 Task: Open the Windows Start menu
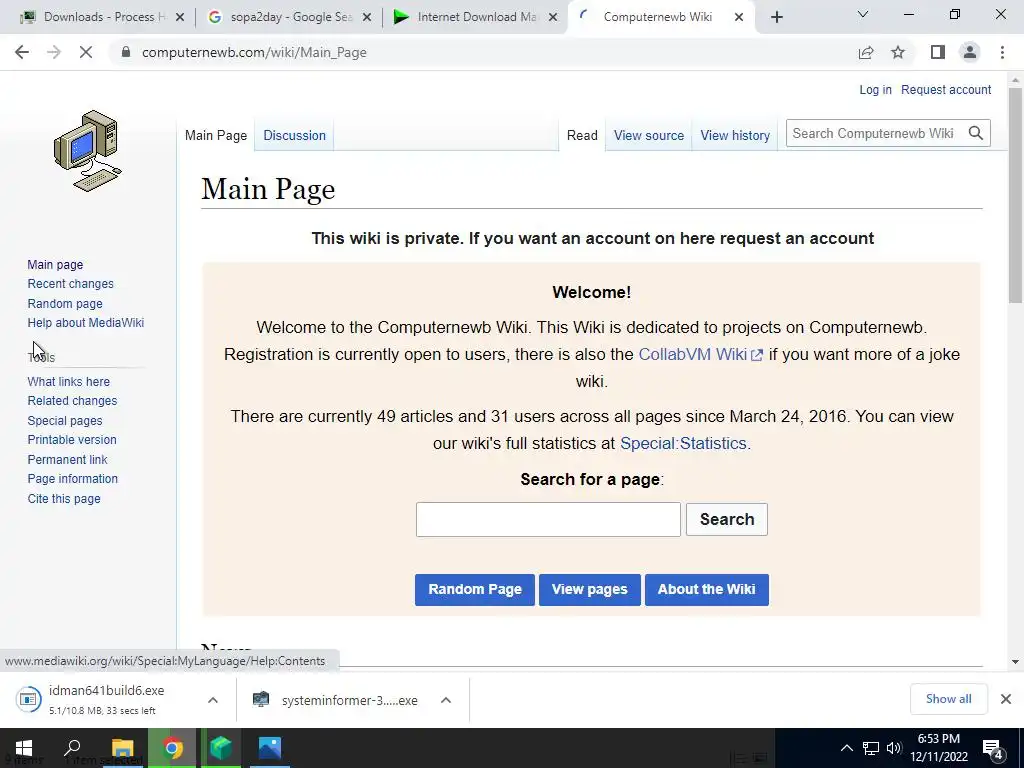click(x=24, y=748)
